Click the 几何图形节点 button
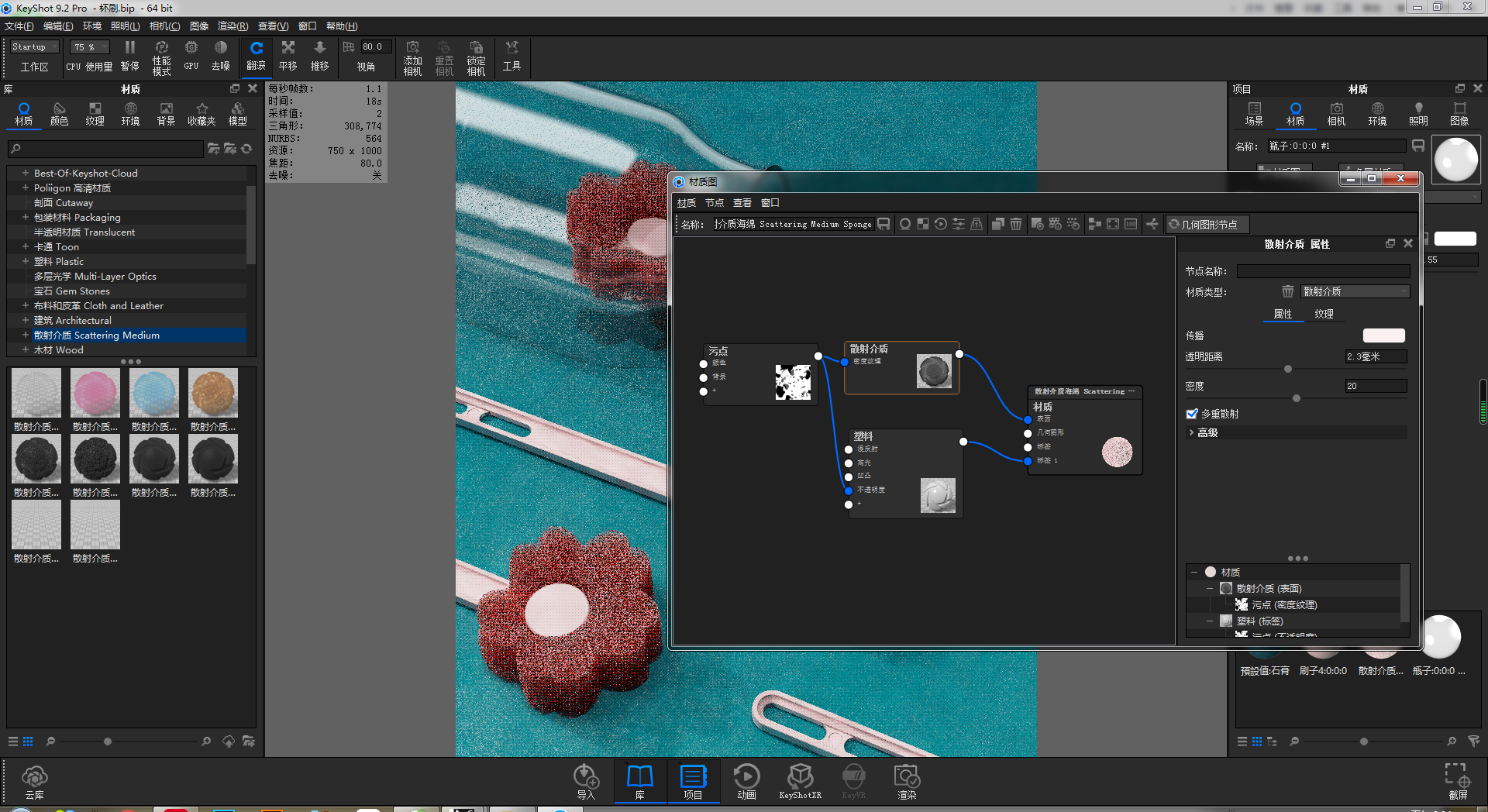 point(1207,224)
